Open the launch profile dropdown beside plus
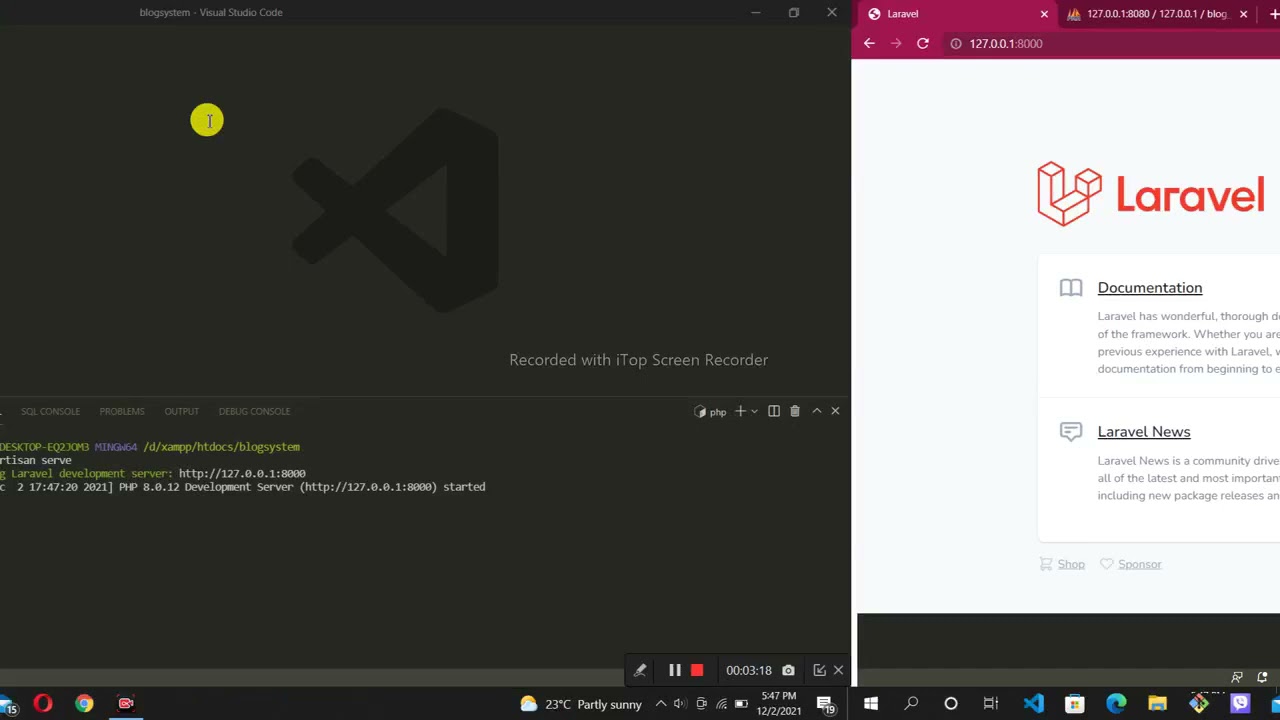1280x720 pixels. pyautogui.click(x=754, y=411)
